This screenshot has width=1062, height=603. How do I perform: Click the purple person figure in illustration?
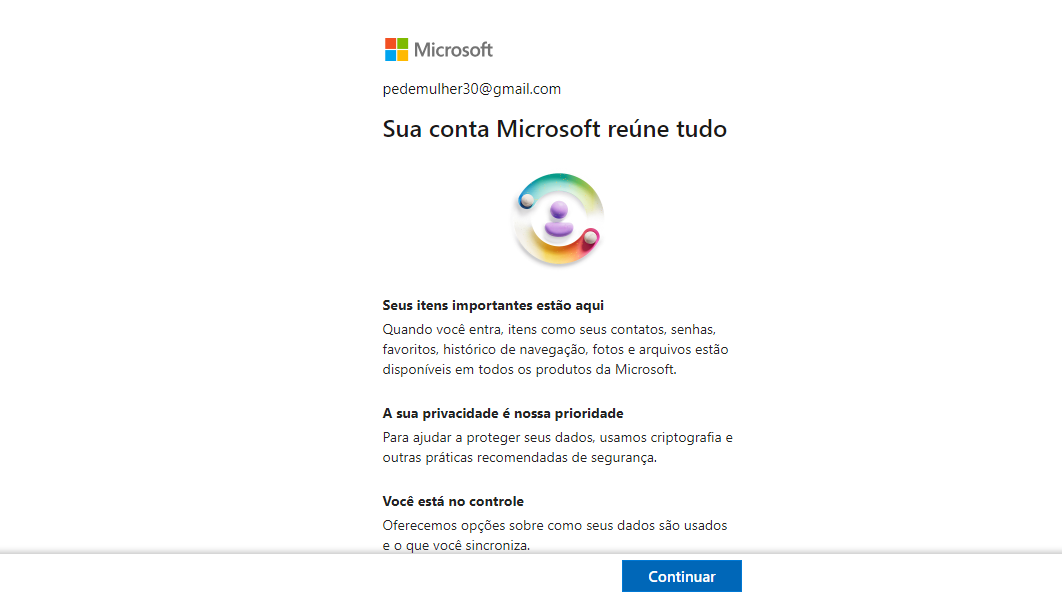tap(559, 220)
